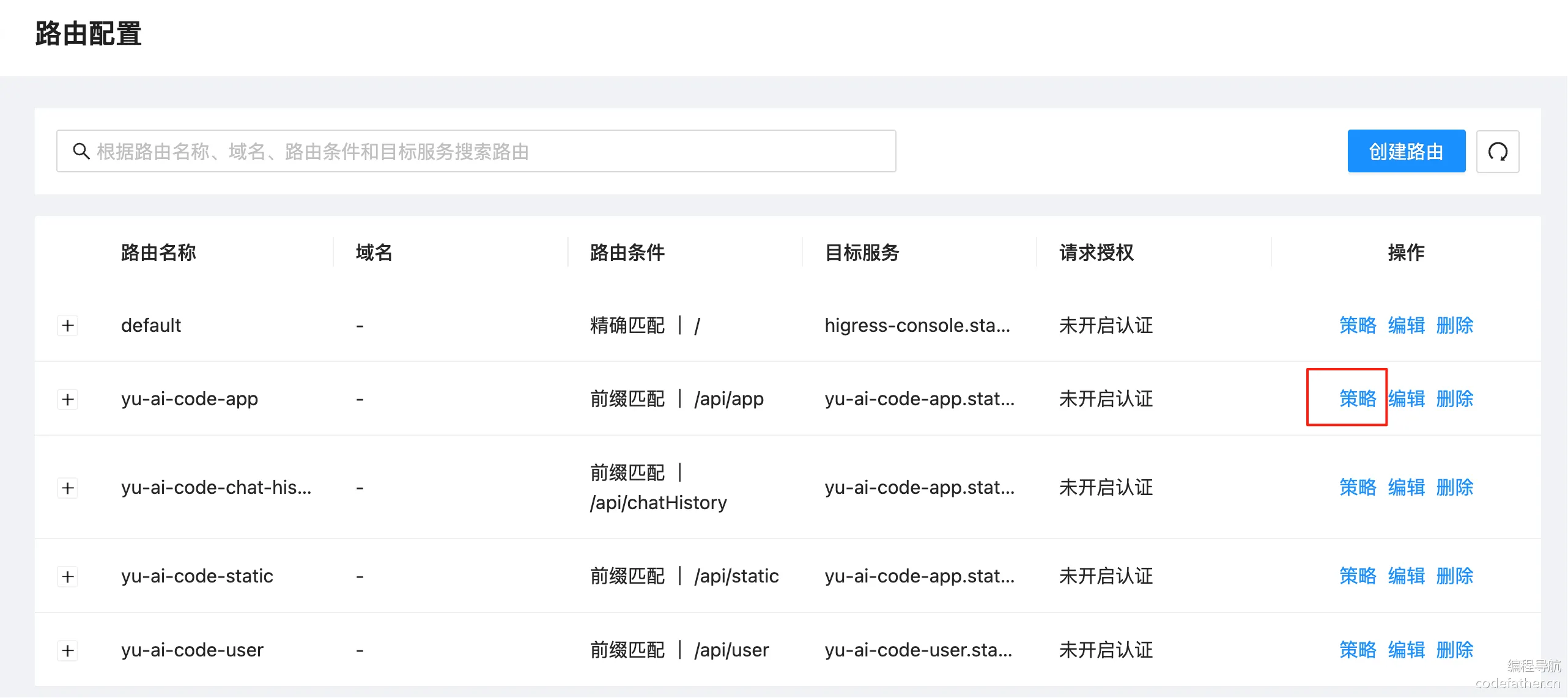
Task: Expand the yu-ai-code-app route row
Action: [x=68, y=400]
